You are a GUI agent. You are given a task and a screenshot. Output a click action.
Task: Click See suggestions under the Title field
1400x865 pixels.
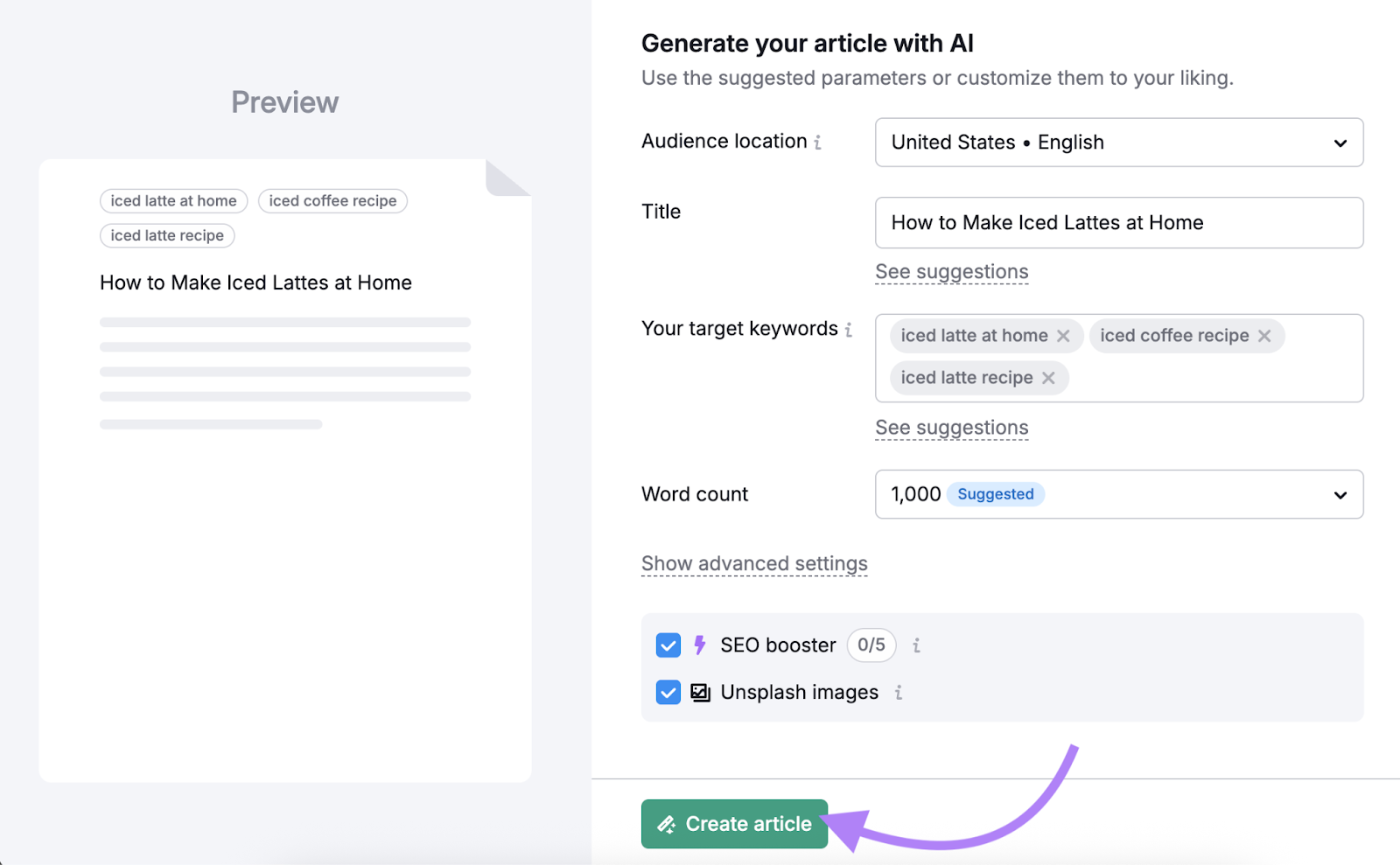[x=951, y=271]
